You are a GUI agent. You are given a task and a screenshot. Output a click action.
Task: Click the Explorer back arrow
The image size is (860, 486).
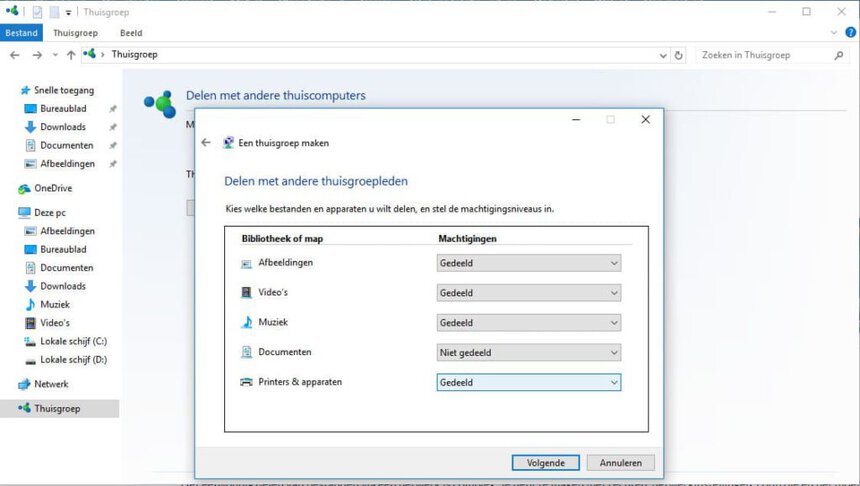coord(15,55)
